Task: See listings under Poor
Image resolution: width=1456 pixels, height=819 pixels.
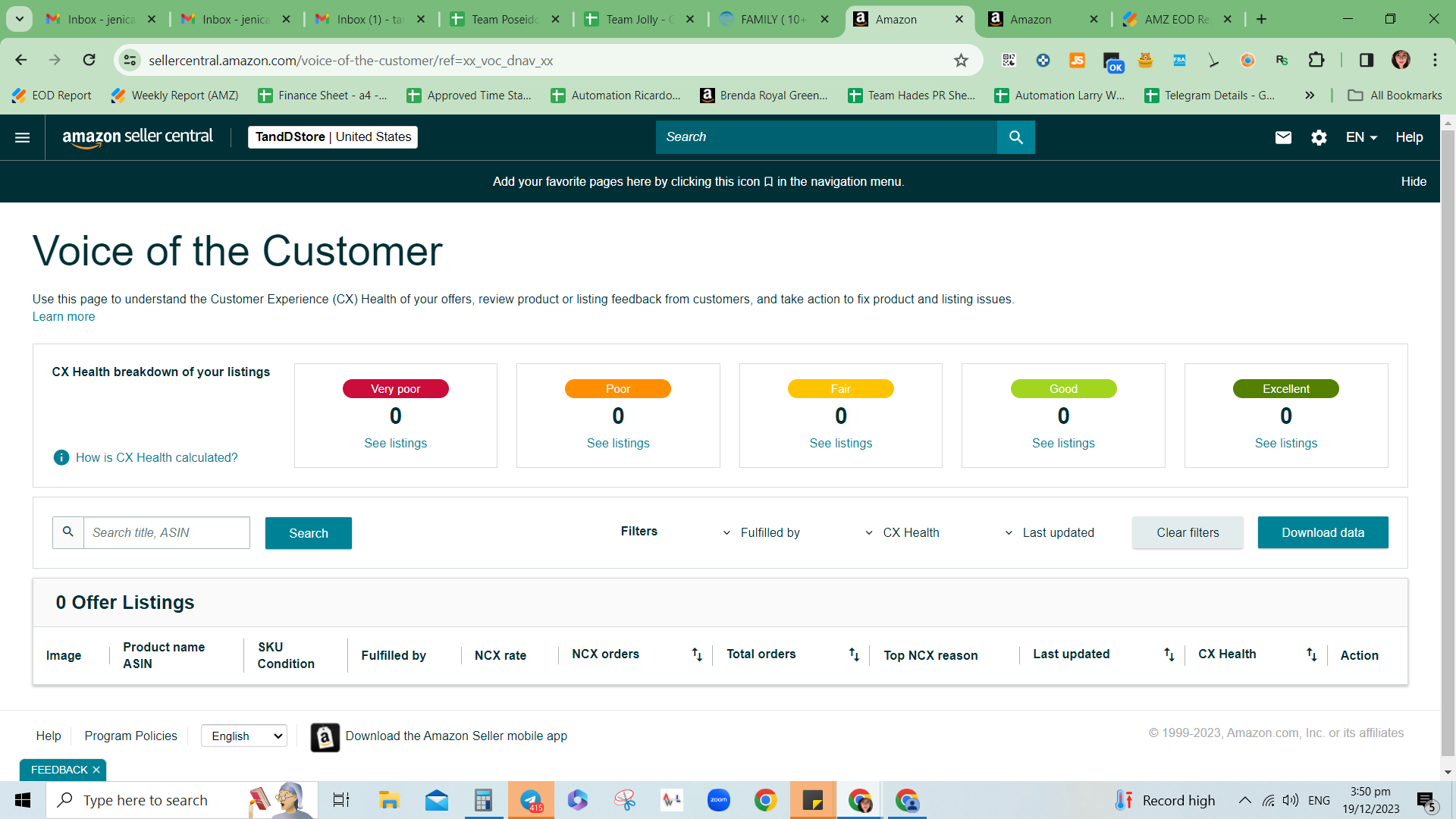Action: [618, 443]
